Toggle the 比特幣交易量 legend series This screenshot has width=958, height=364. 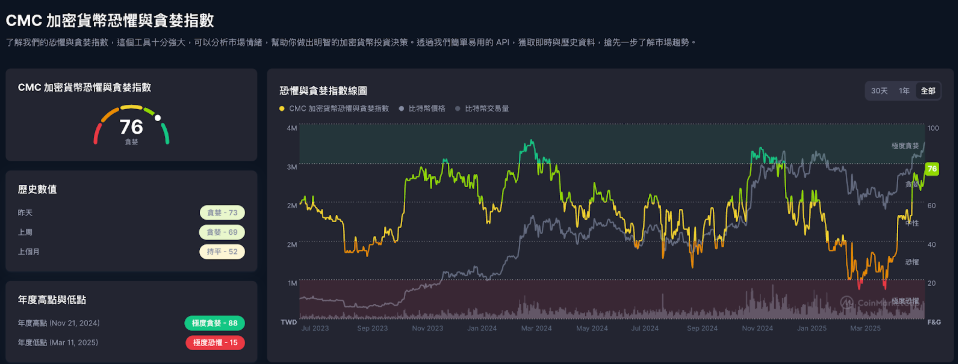(482, 108)
